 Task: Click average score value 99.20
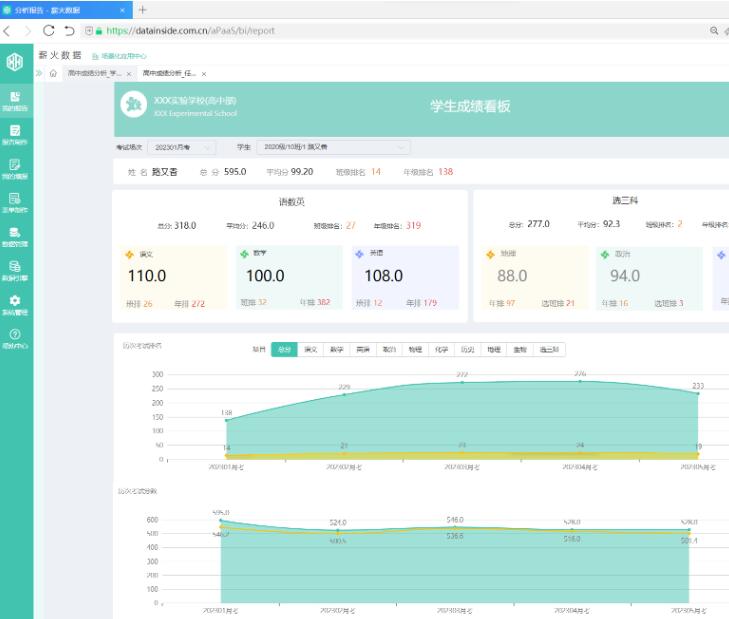302,172
